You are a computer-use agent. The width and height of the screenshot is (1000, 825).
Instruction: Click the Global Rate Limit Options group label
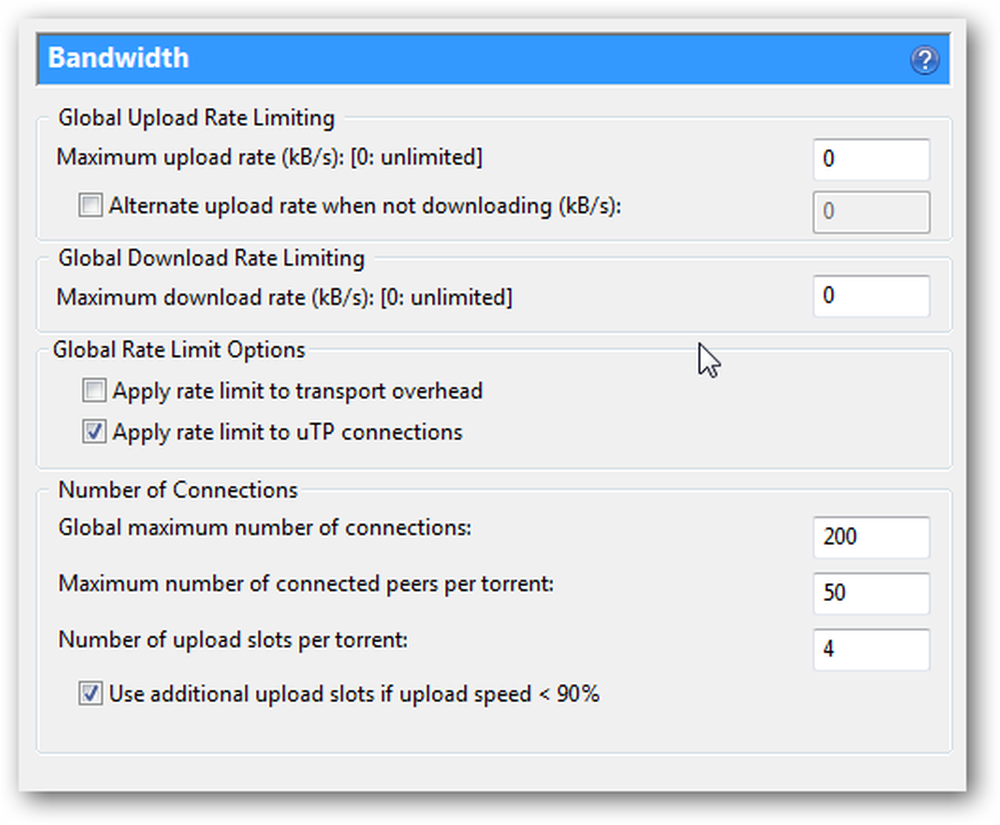[x=179, y=350]
